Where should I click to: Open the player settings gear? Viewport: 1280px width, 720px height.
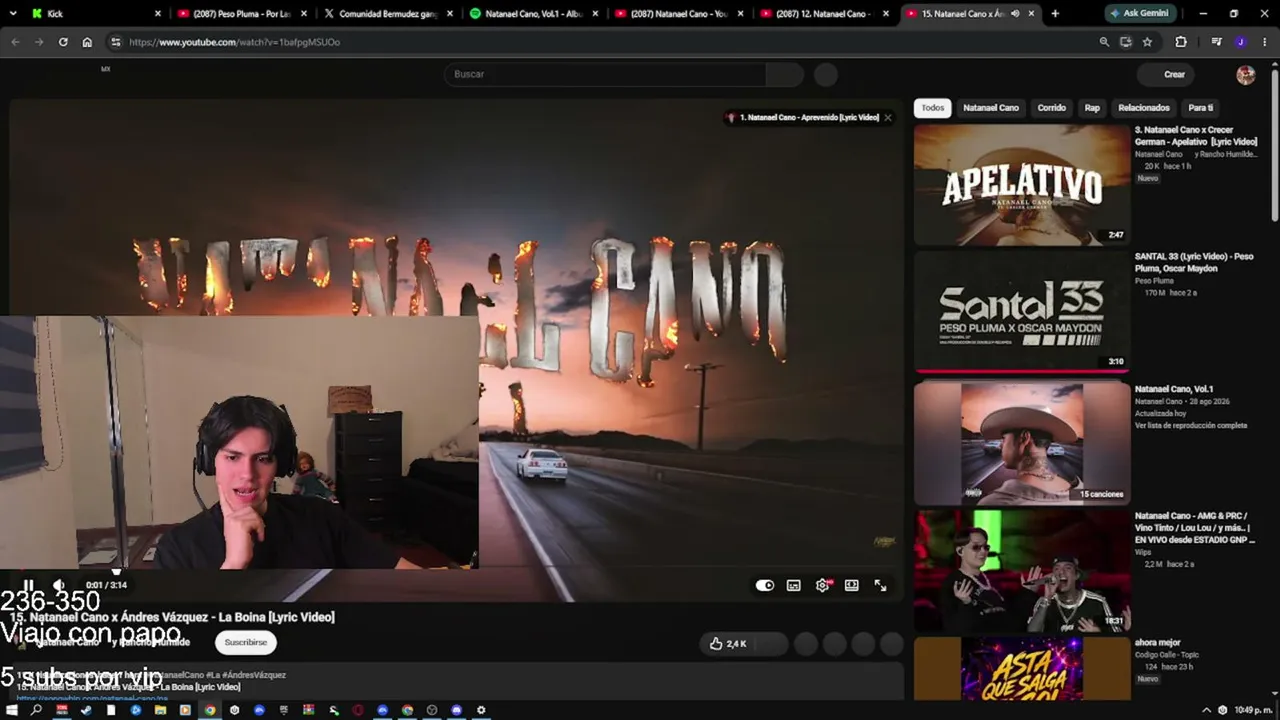(823, 586)
